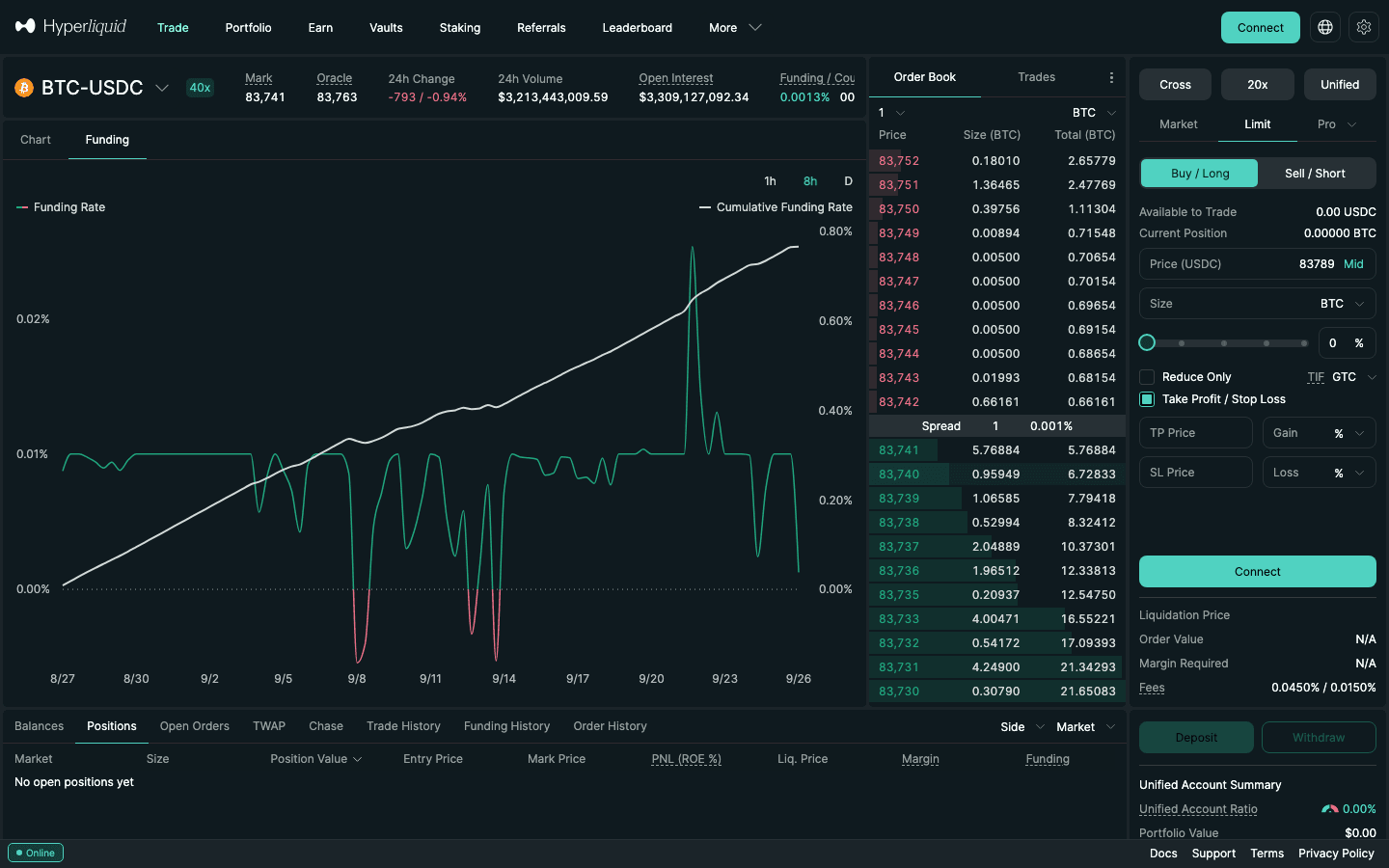Click the Online status indicator
Screen dimensions: 1389x868
pyautogui.click(x=36, y=853)
